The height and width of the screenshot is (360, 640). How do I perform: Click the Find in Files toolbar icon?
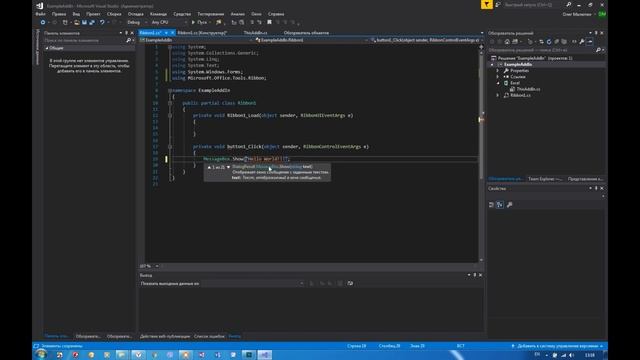pyautogui.click(x=219, y=22)
